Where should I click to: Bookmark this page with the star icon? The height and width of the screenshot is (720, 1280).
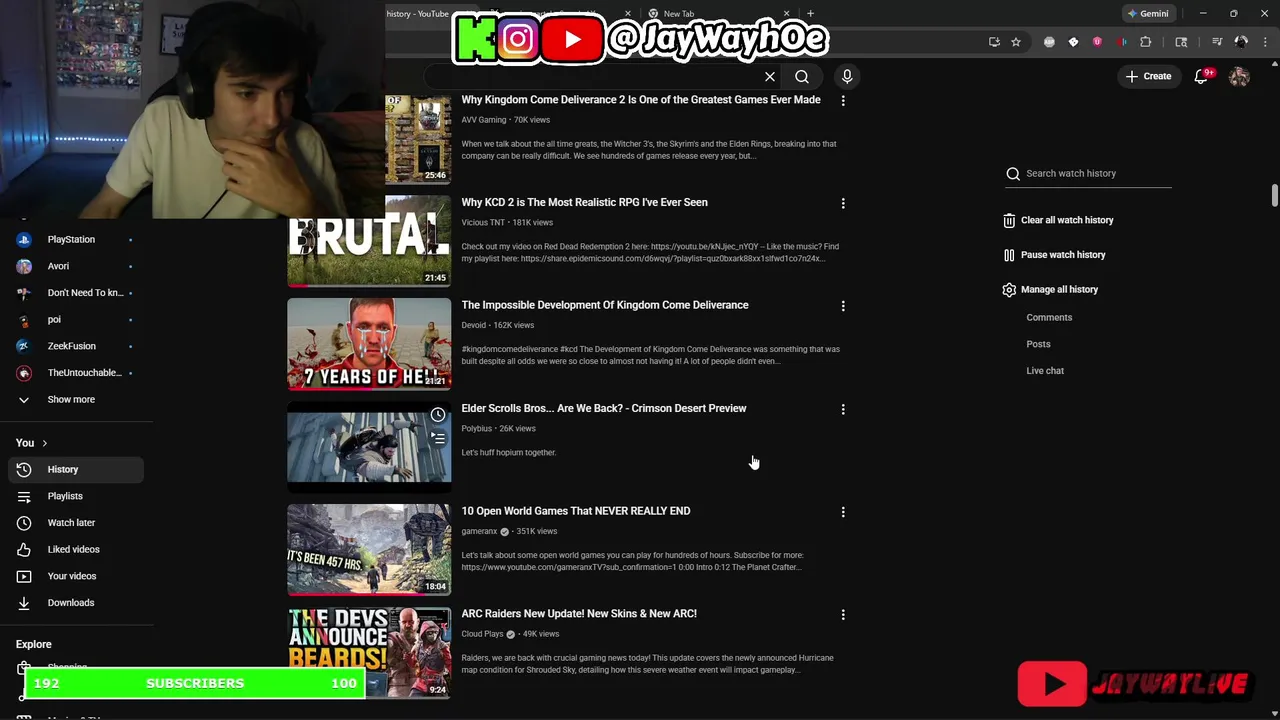click(x=1016, y=42)
